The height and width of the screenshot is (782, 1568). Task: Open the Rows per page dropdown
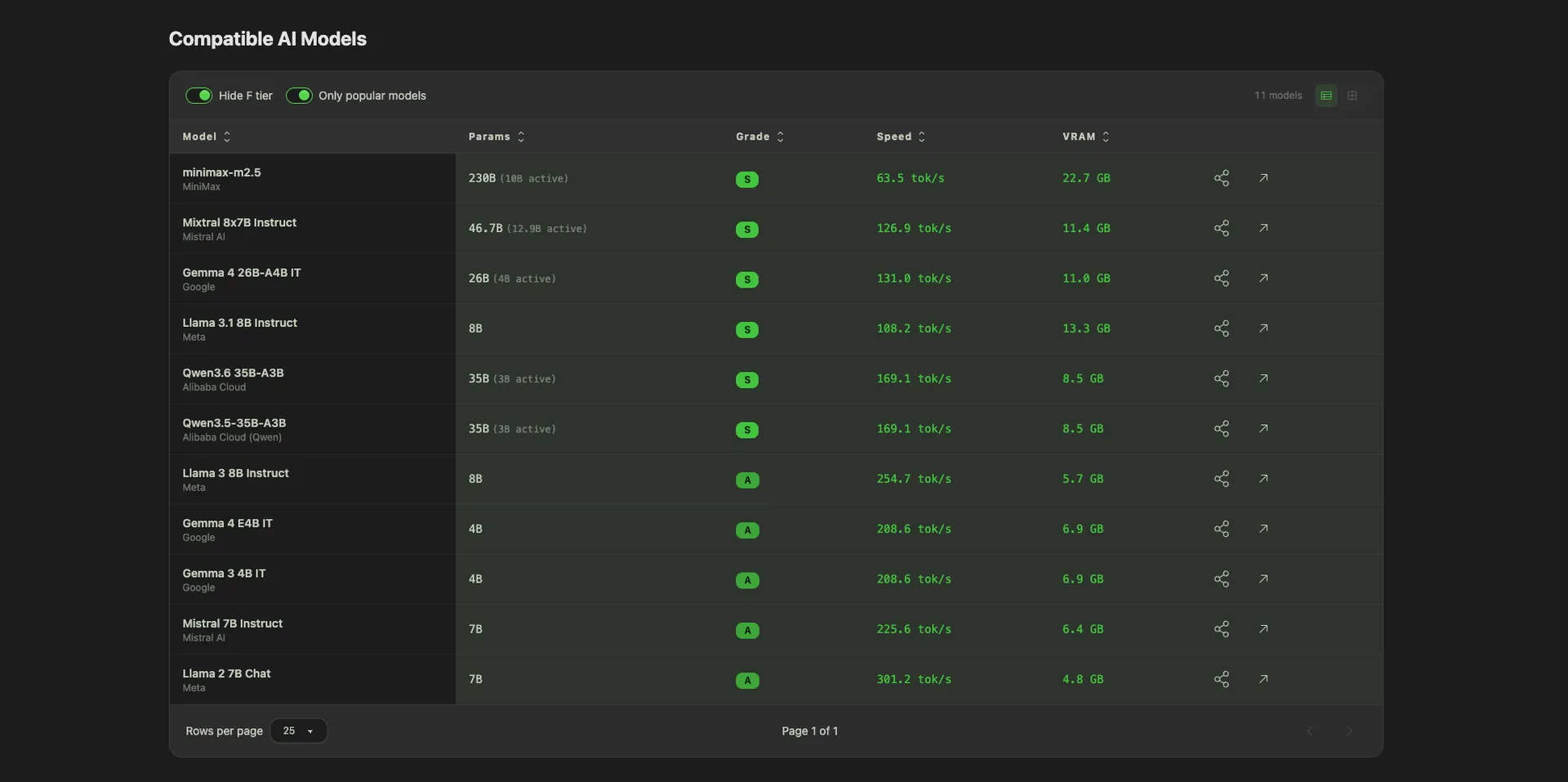click(298, 731)
